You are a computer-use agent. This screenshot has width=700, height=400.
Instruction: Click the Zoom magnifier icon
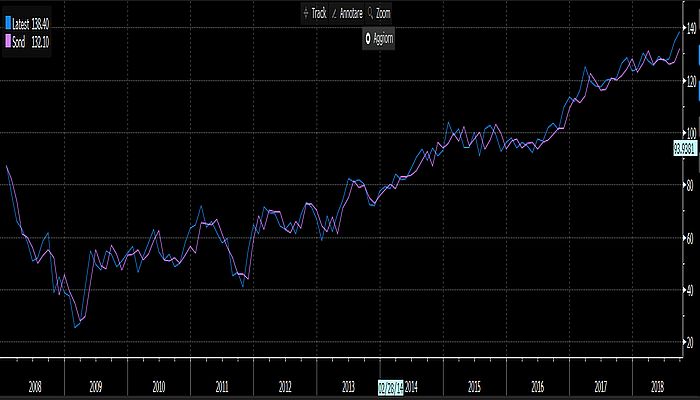(370, 13)
